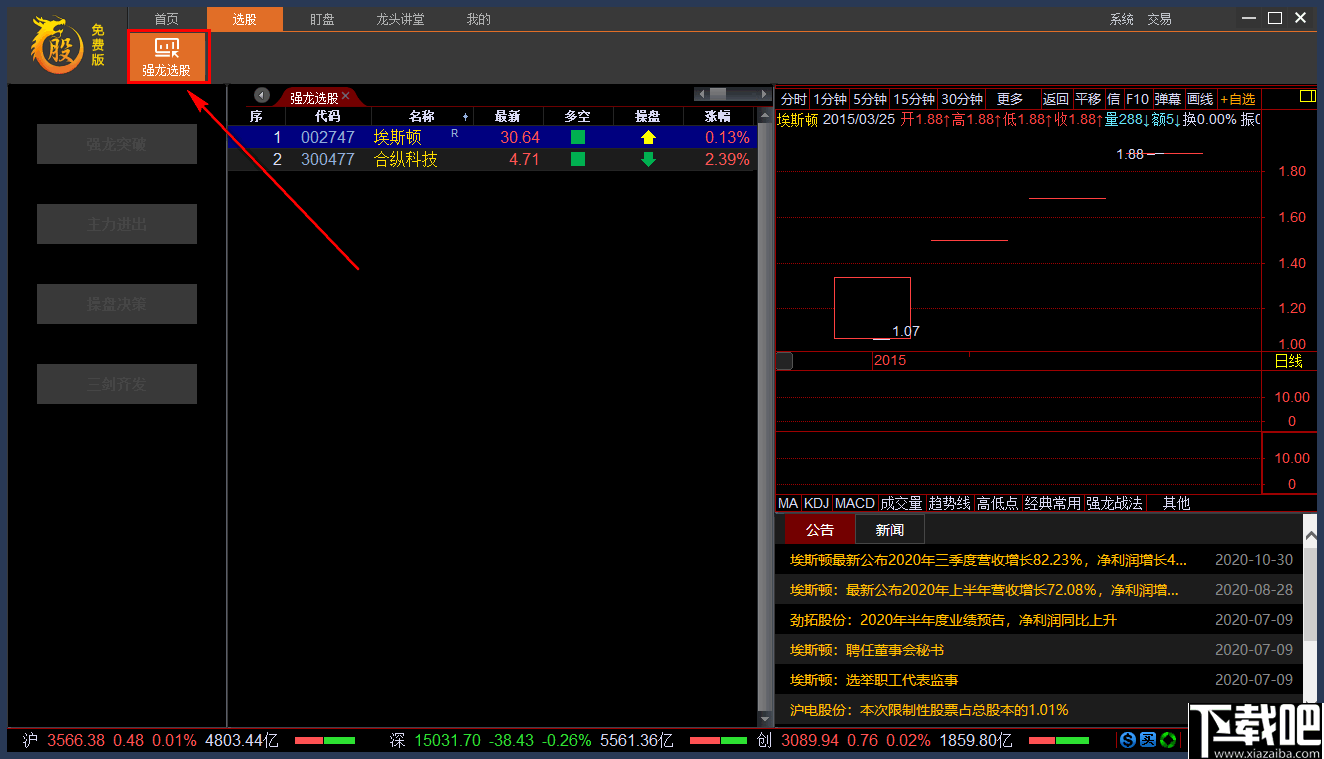Select the 5分钟 chart period
Screen dimensions: 1324x759
click(870, 99)
